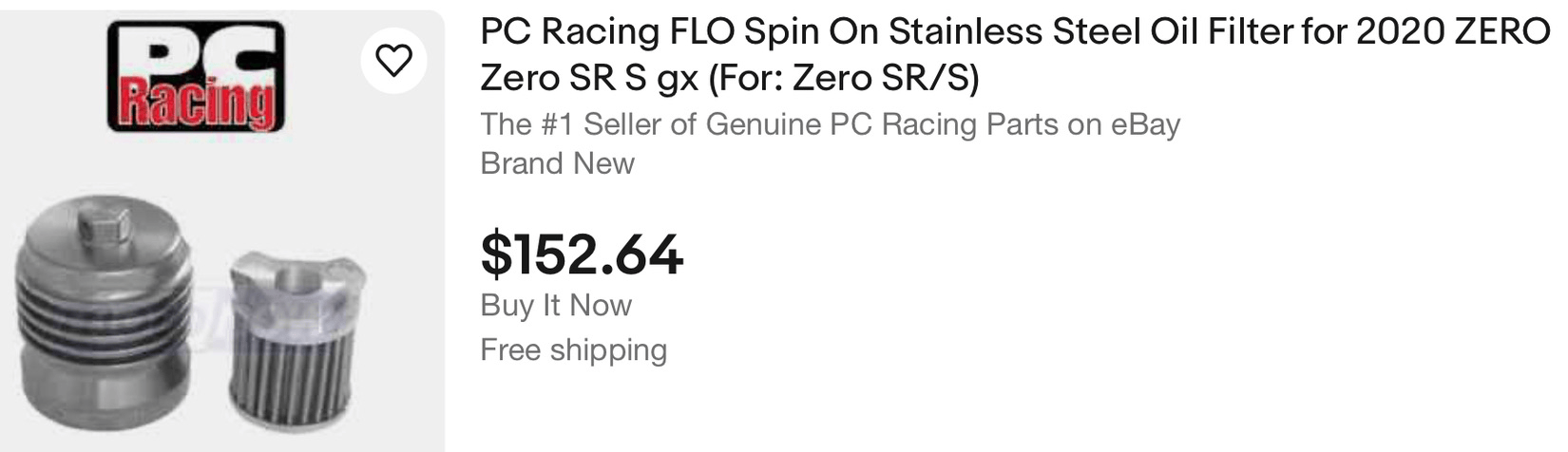1568x452 pixels.
Task: Click the "(For: Zero SR/S)" compatibility text
Action: [843, 77]
